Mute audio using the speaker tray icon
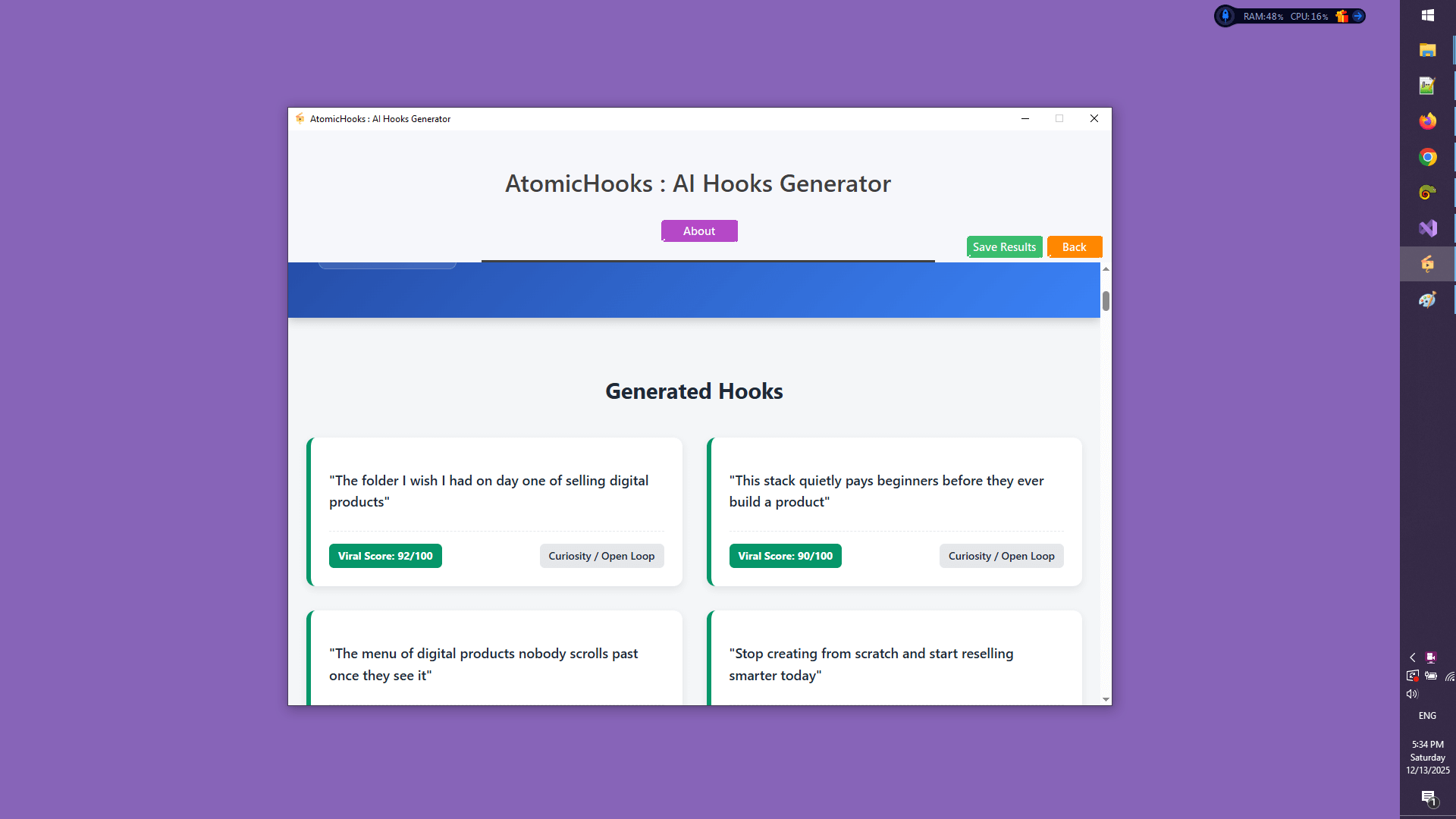Image resolution: width=1456 pixels, height=819 pixels. coord(1412,693)
